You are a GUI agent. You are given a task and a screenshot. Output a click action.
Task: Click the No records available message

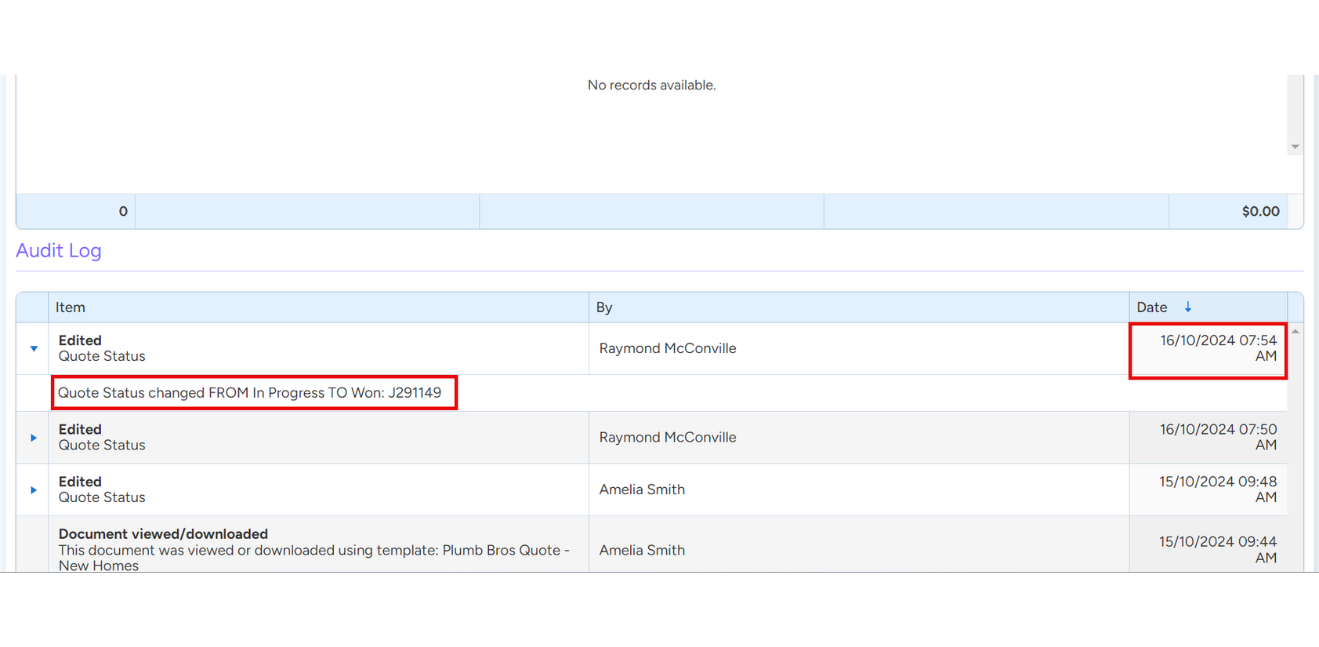[x=651, y=86]
